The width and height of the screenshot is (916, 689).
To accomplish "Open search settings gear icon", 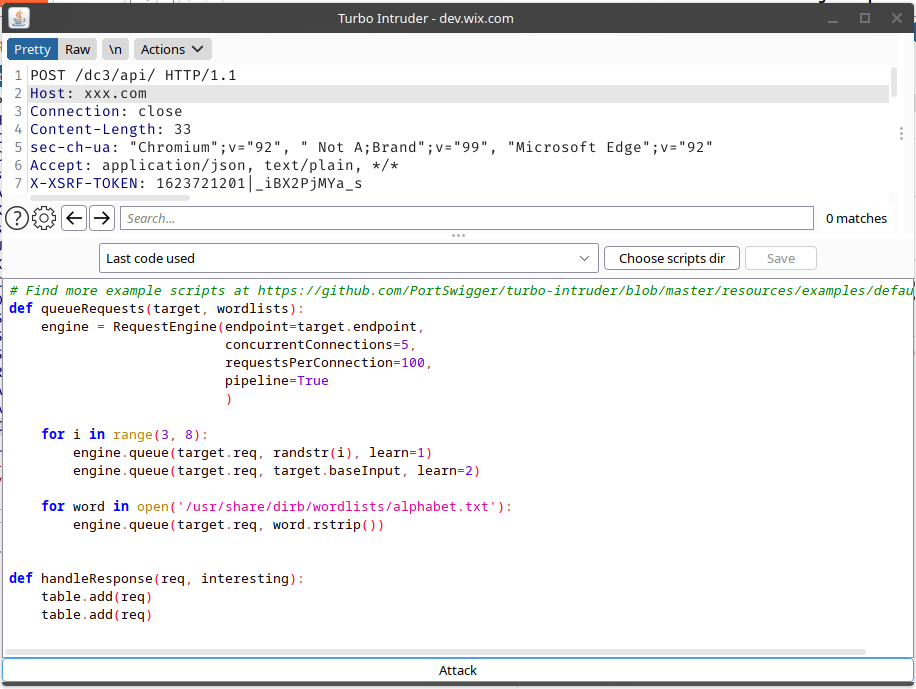I will pyautogui.click(x=44, y=218).
